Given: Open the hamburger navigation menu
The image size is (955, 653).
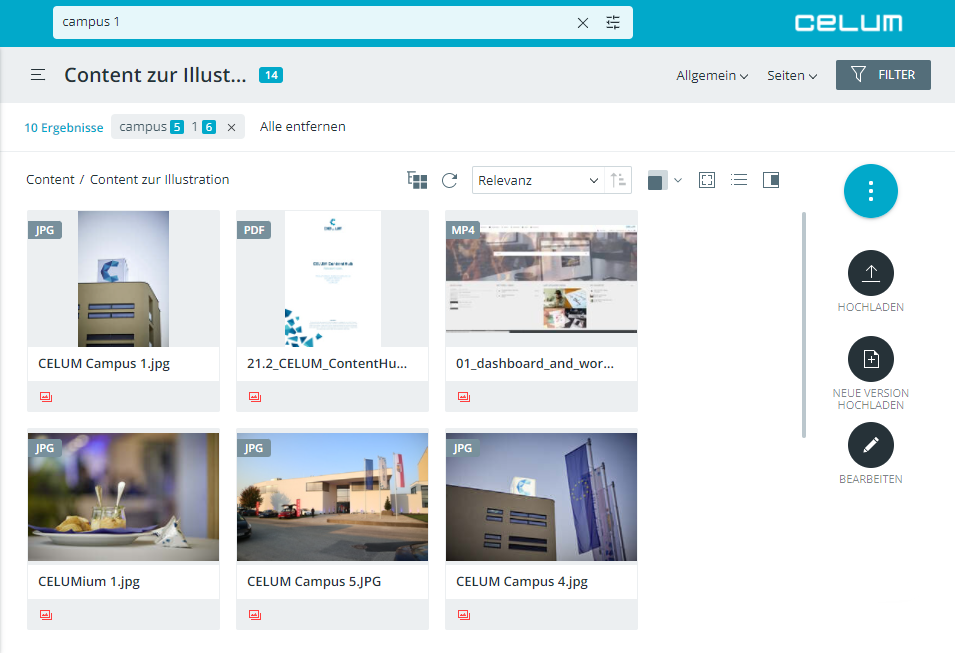Looking at the screenshot, I should pyautogui.click(x=38, y=75).
